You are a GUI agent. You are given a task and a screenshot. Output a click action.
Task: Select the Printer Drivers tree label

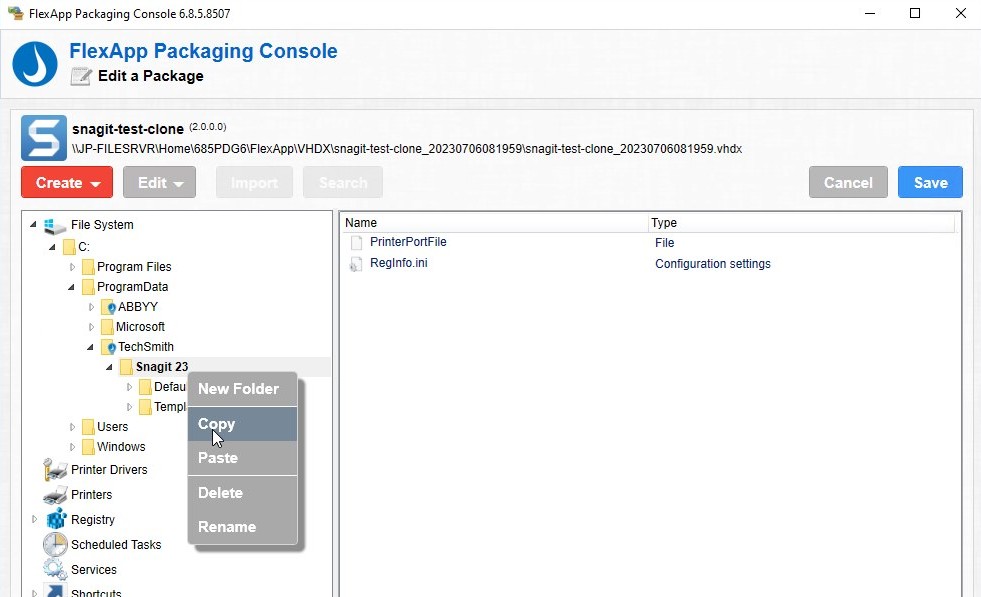click(109, 469)
